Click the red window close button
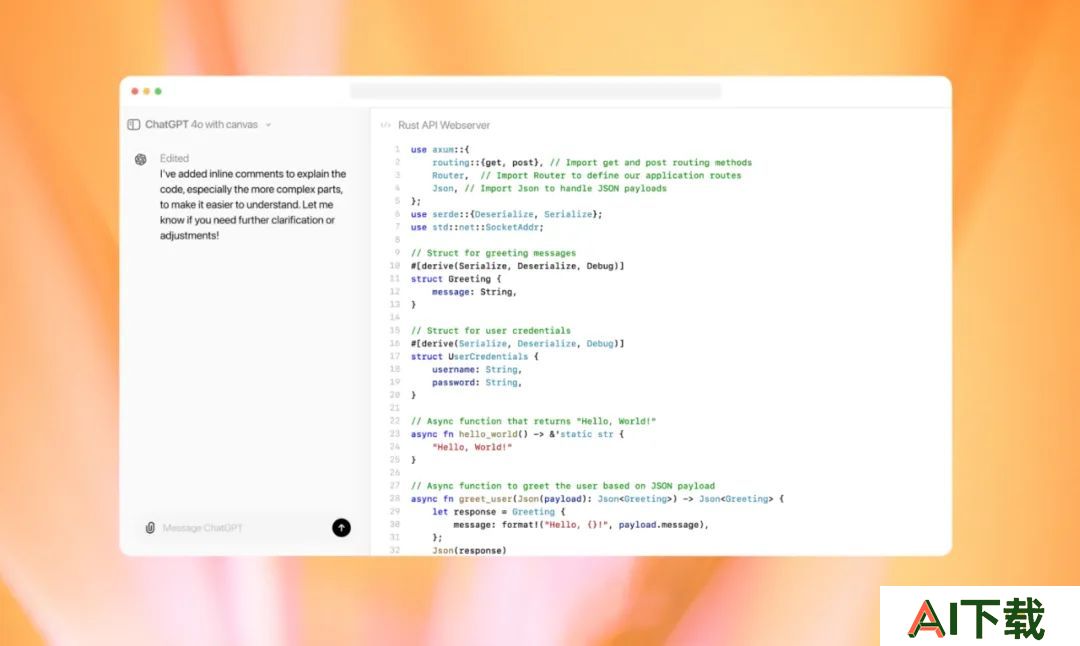The image size is (1080, 646). 135,91
